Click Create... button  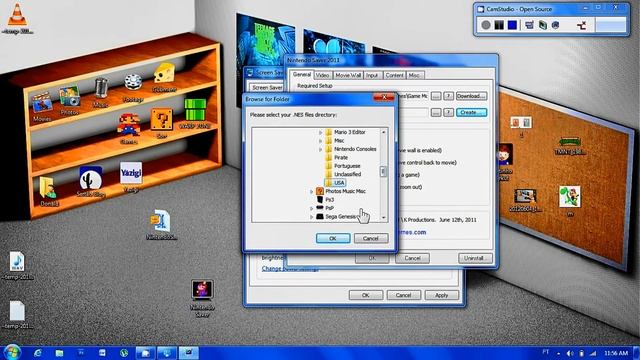click(471, 112)
